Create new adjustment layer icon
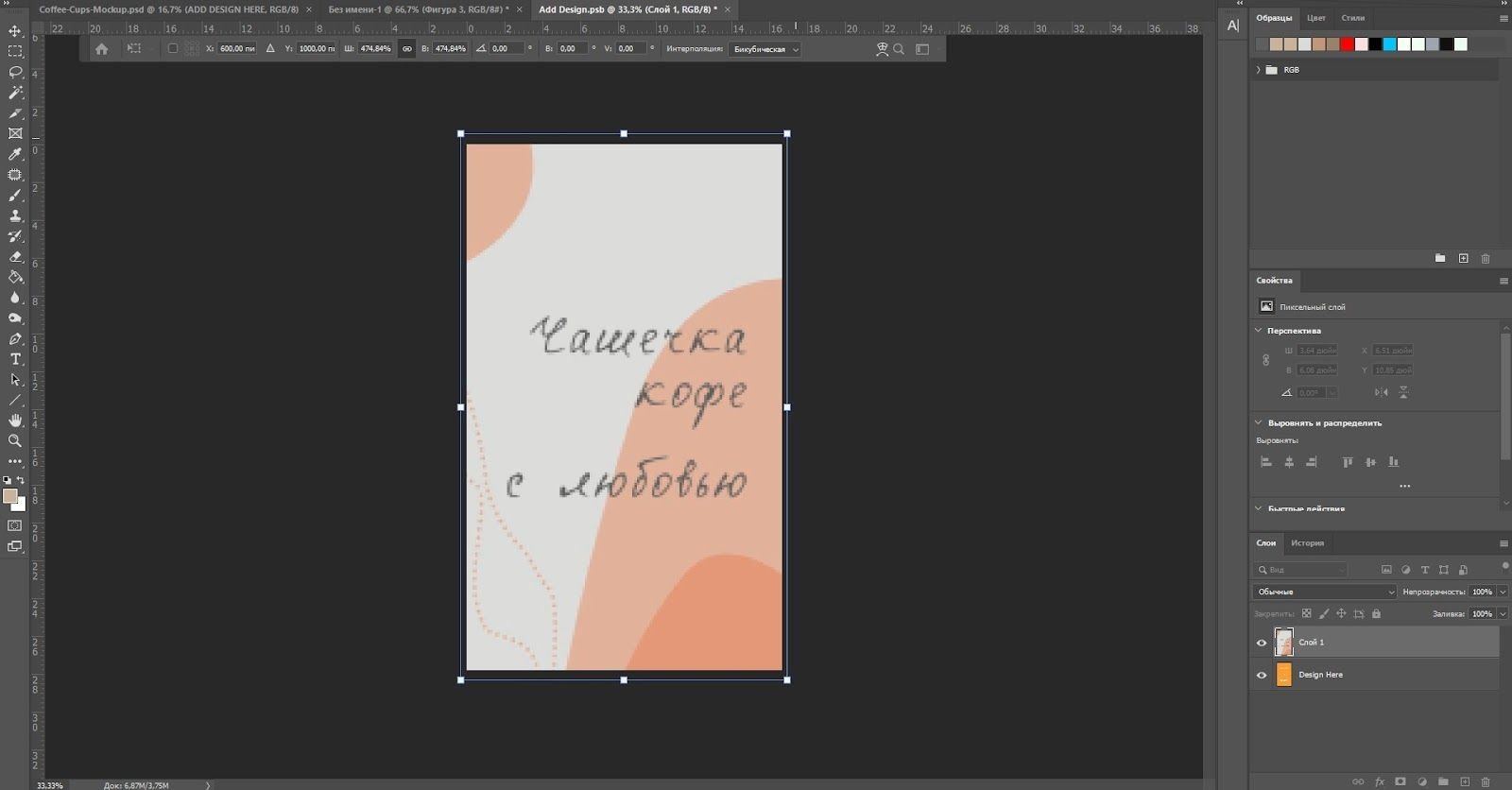The height and width of the screenshot is (790, 1512). [x=1422, y=781]
